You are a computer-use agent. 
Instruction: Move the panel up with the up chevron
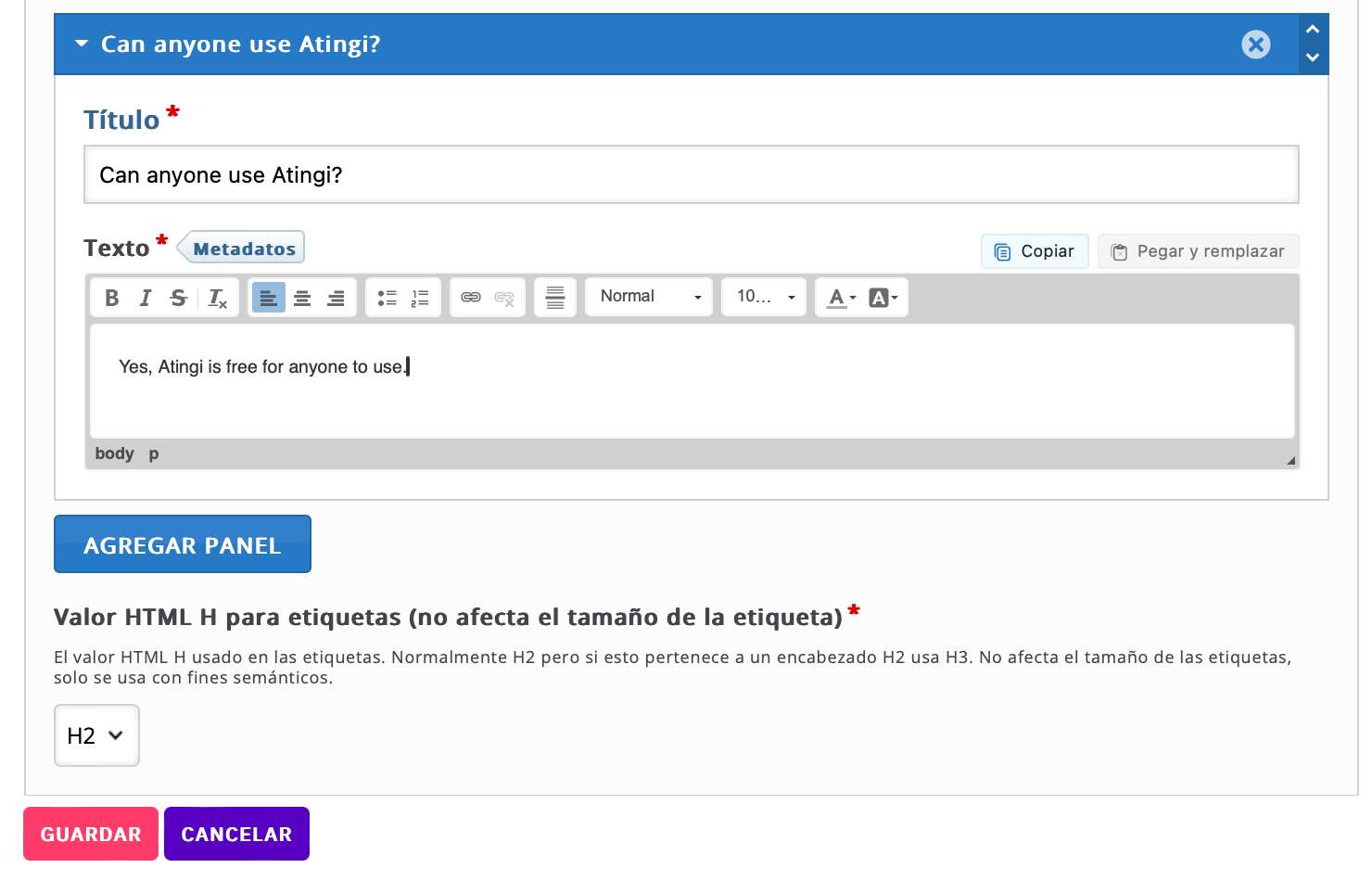pyautogui.click(x=1313, y=30)
